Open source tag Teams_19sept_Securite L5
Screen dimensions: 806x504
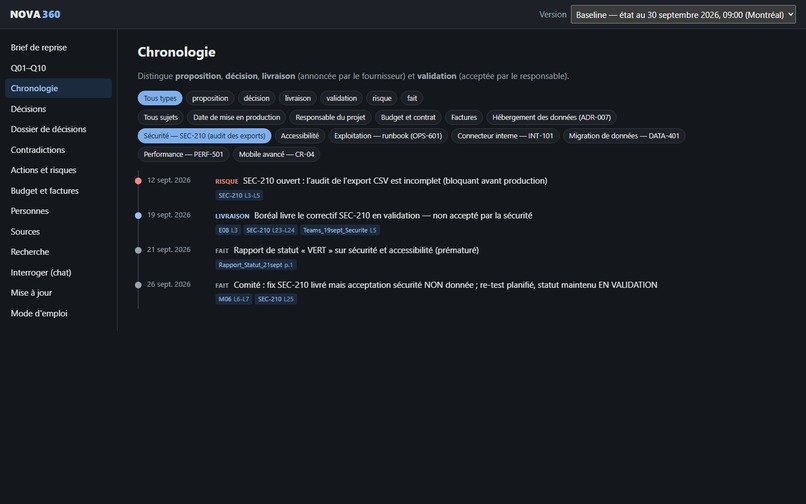[340, 230]
